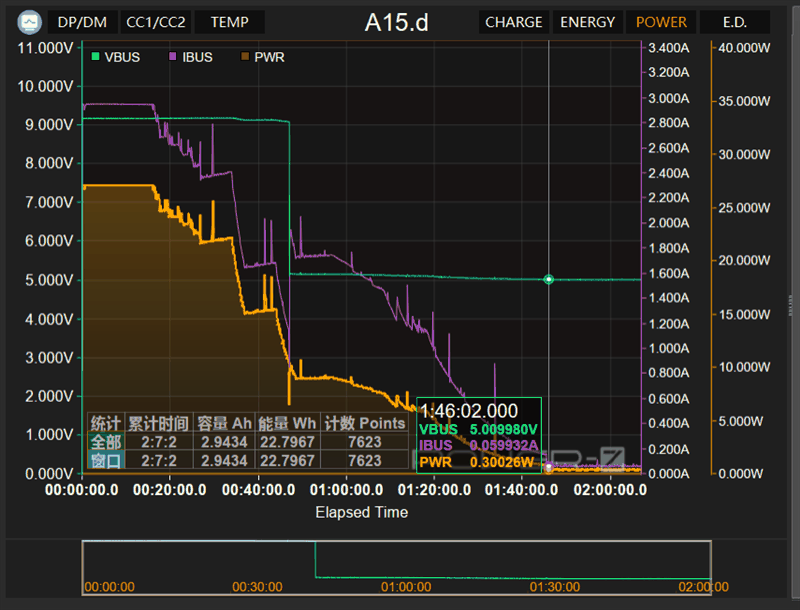Click the 能量 Wh column header
Screen dimensions: 800x610
pyautogui.click(x=287, y=423)
